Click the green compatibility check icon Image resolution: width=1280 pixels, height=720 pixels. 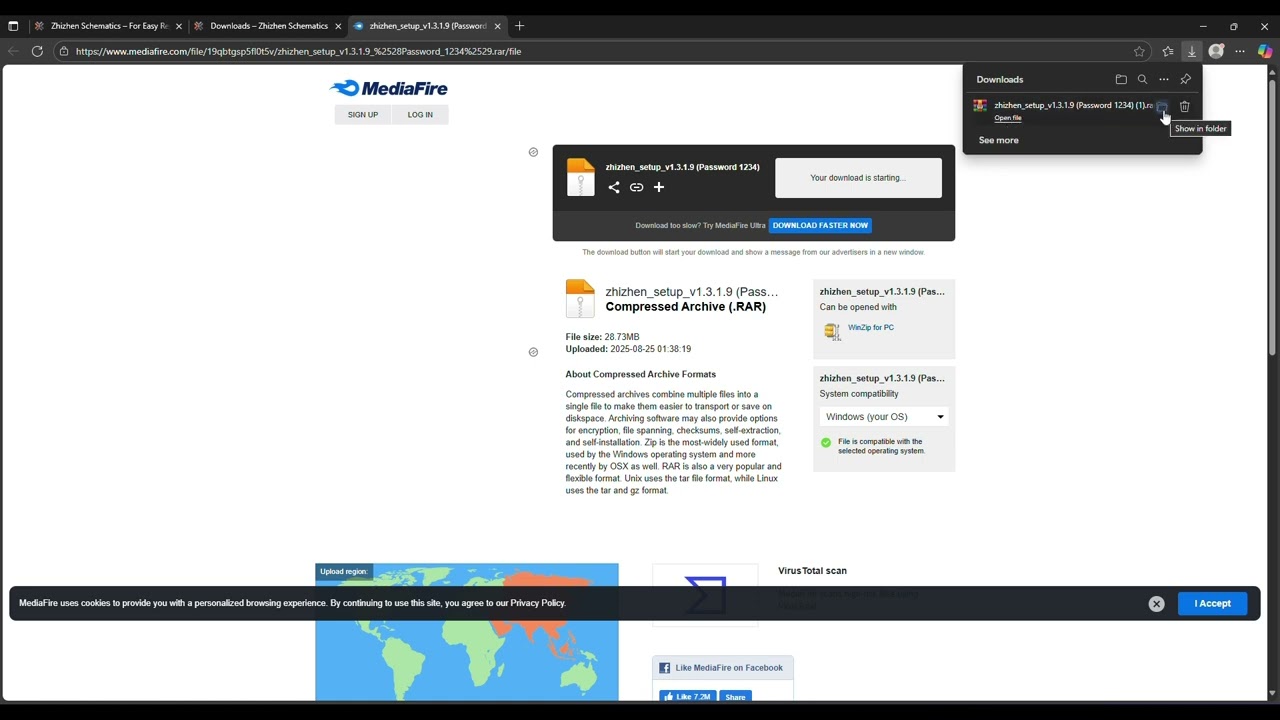pos(826,442)
